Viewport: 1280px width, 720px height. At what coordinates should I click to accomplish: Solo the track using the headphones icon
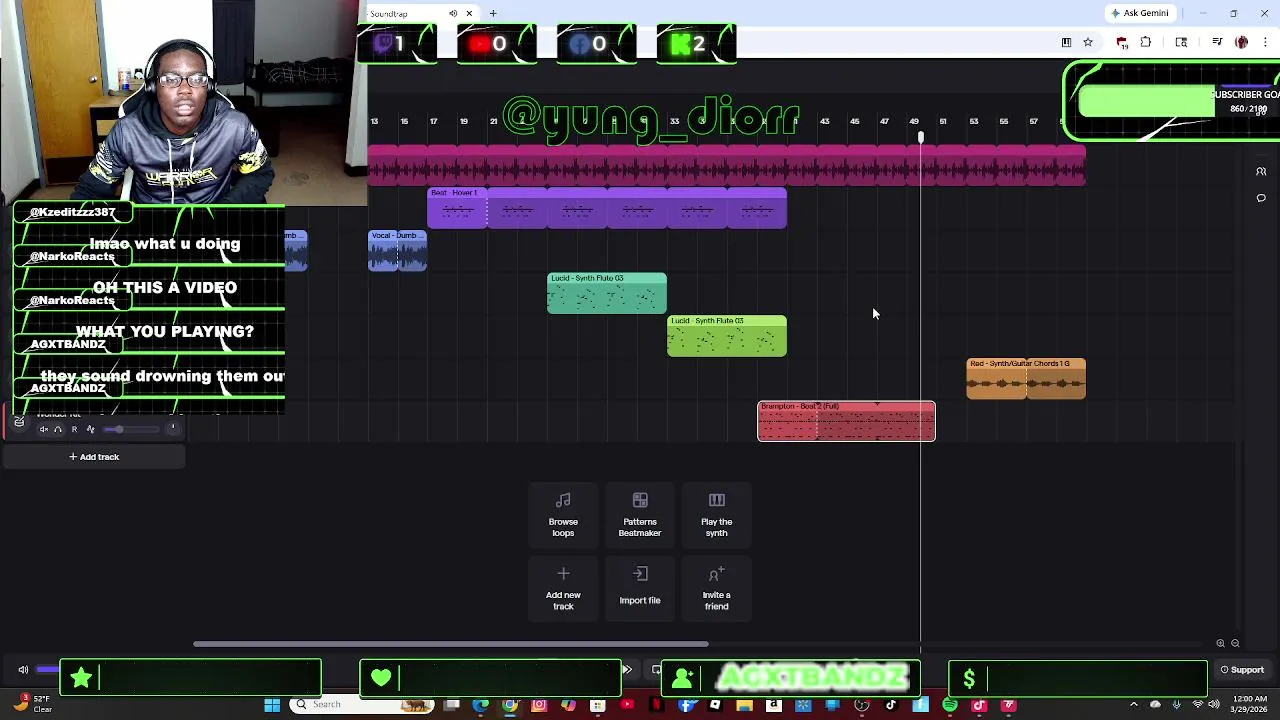pyautogui.click(x=58, y=429)
